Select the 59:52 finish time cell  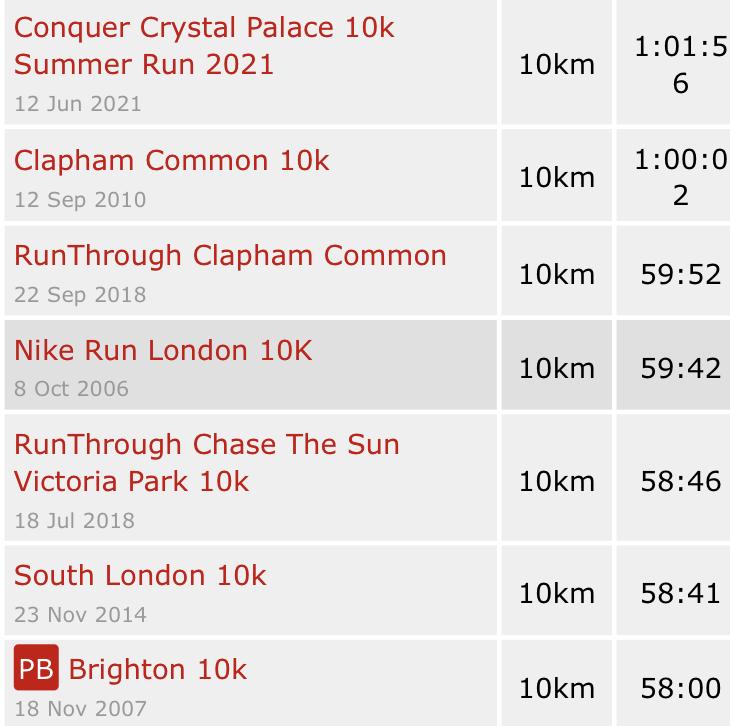pyautogui.click(x=681, y=274)
